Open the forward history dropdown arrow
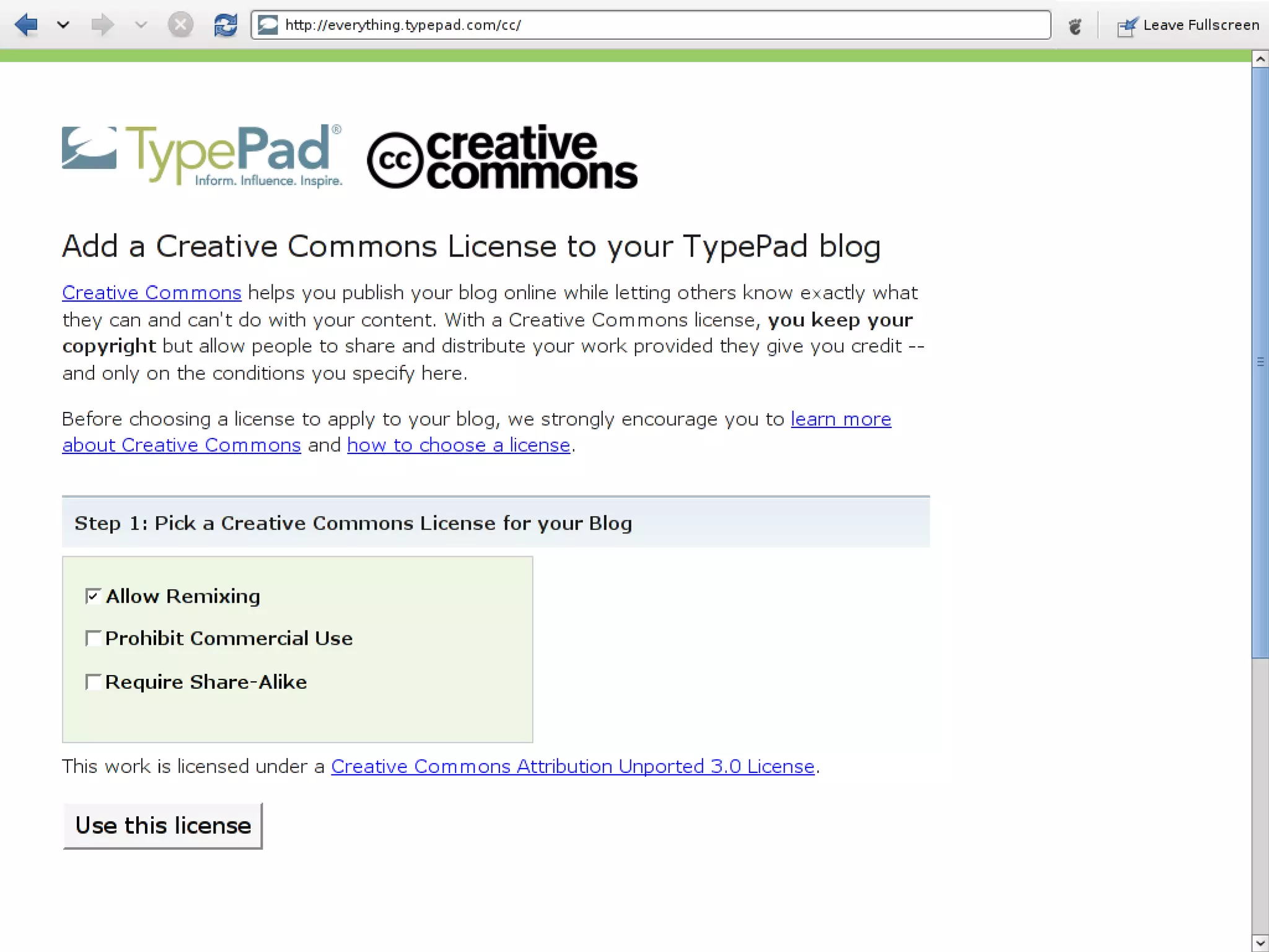1269x952 pixels. tap(141, 25)
